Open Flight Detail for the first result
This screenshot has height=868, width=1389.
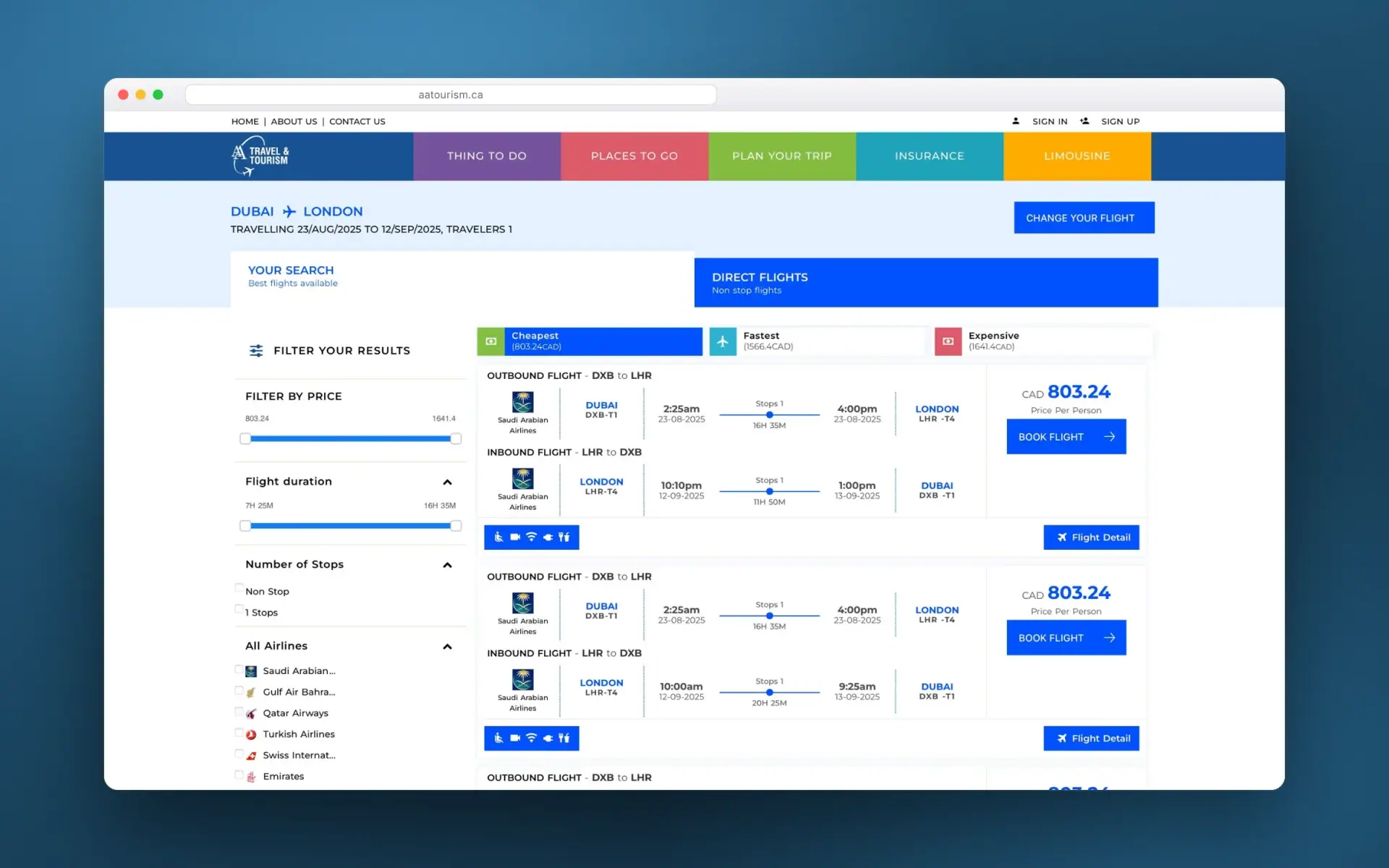coord(1091,537)
